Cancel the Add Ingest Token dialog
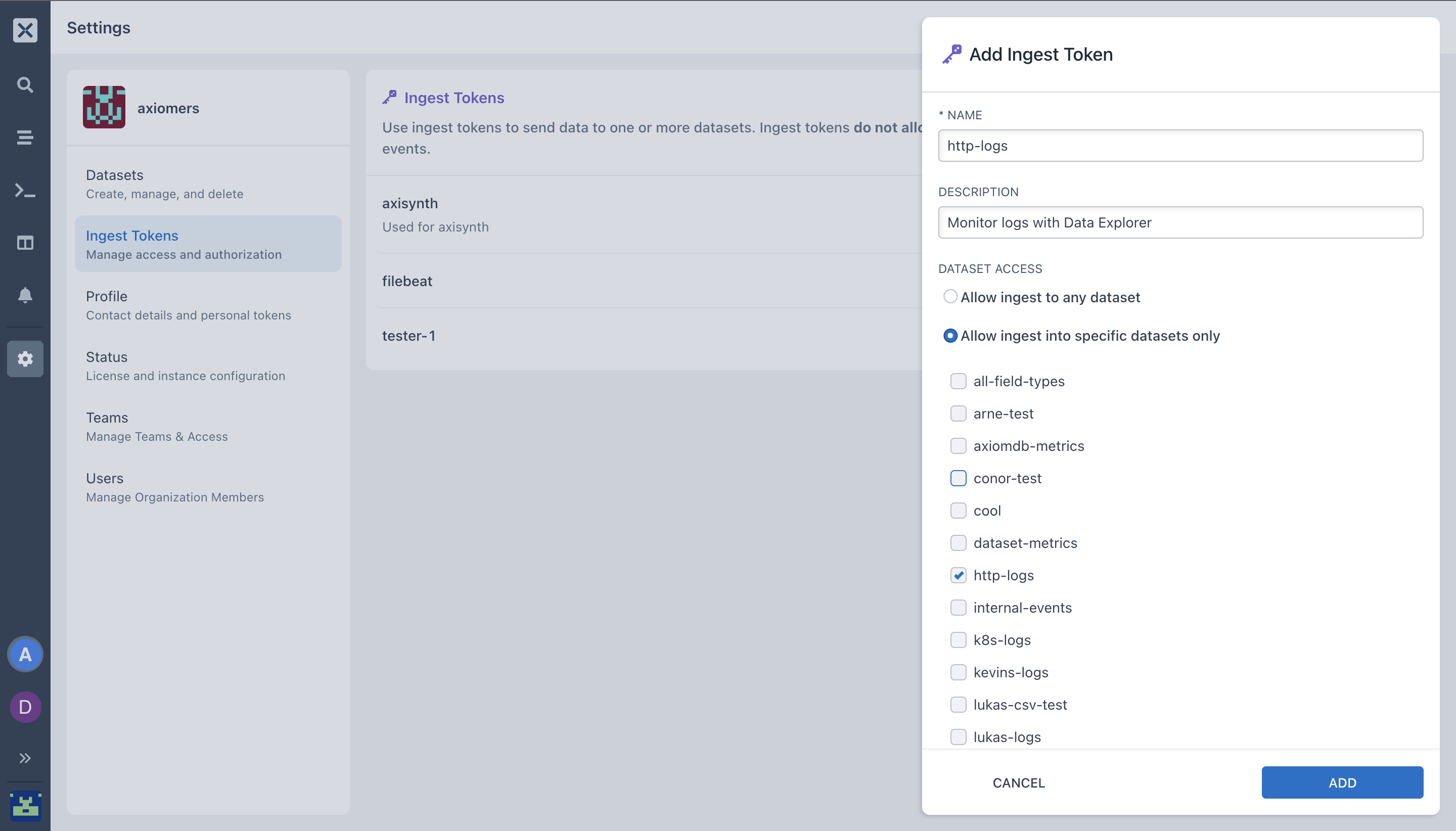Image resolution: width=1456 pixels, height=831 pixels. click(1018, 782)
